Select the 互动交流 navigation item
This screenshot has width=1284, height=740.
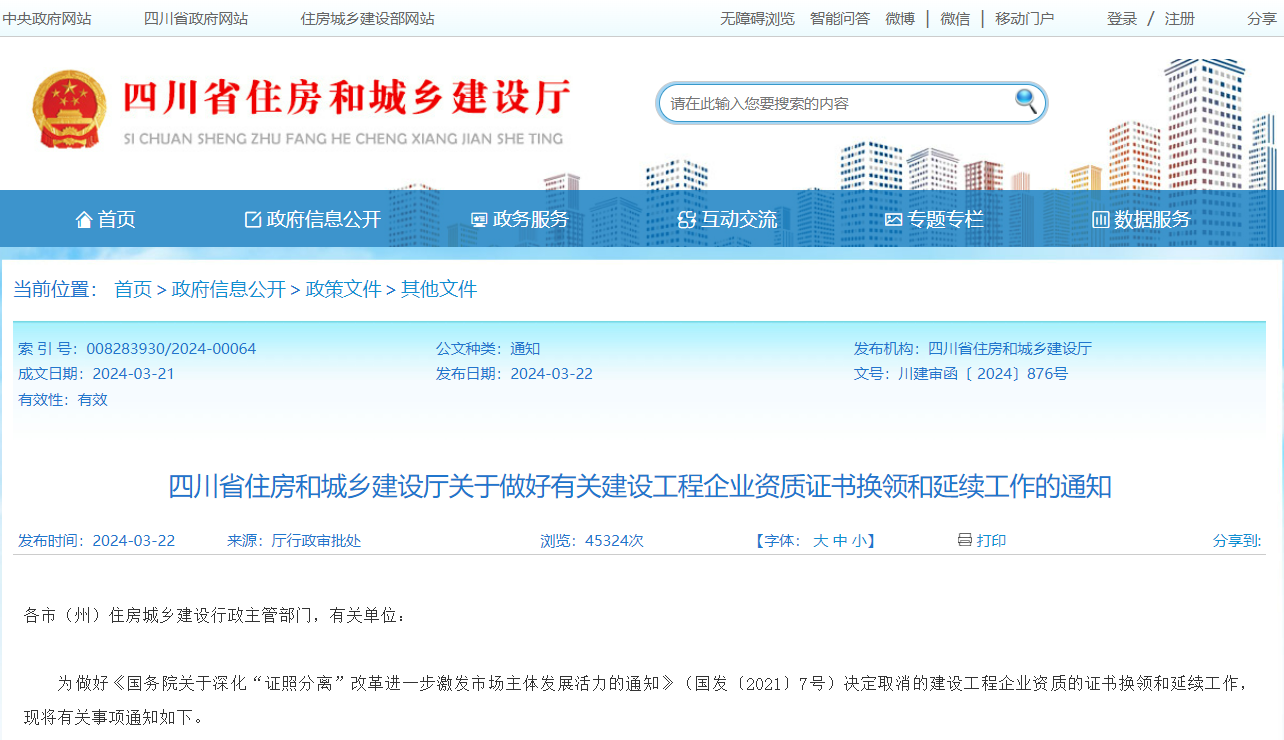[727, 219]
